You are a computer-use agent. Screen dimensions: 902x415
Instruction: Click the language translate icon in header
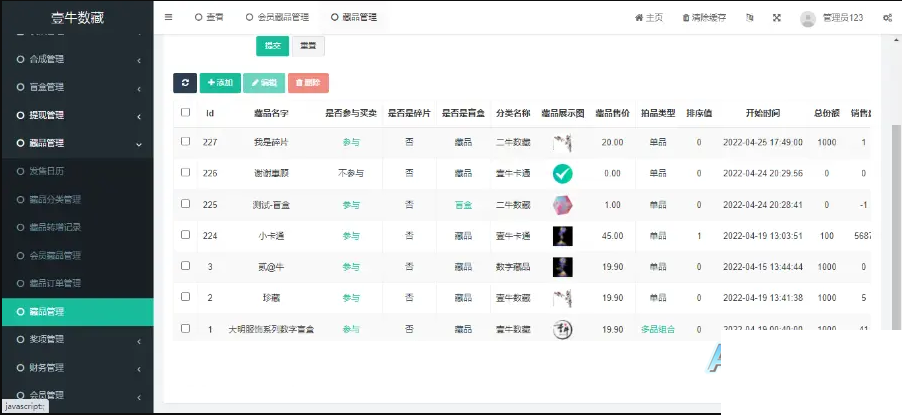(748, 17)
